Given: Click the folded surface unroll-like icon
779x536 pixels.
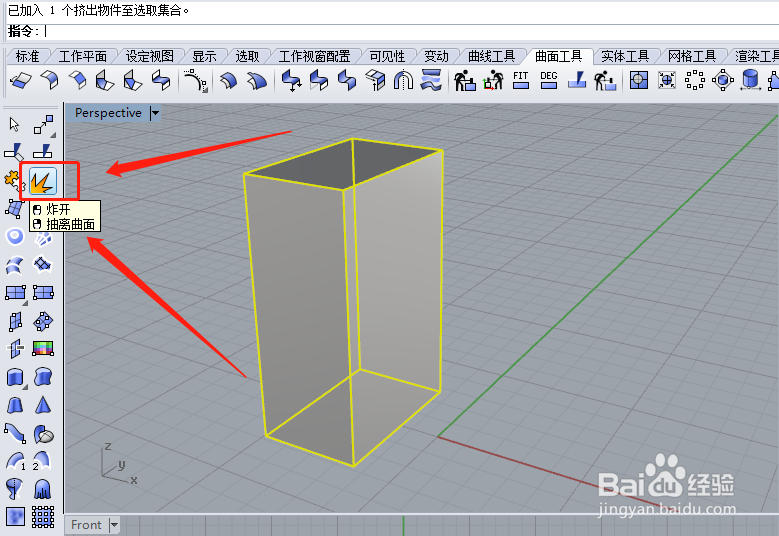Looking at the screenshot, I should (x=375, y=80).
